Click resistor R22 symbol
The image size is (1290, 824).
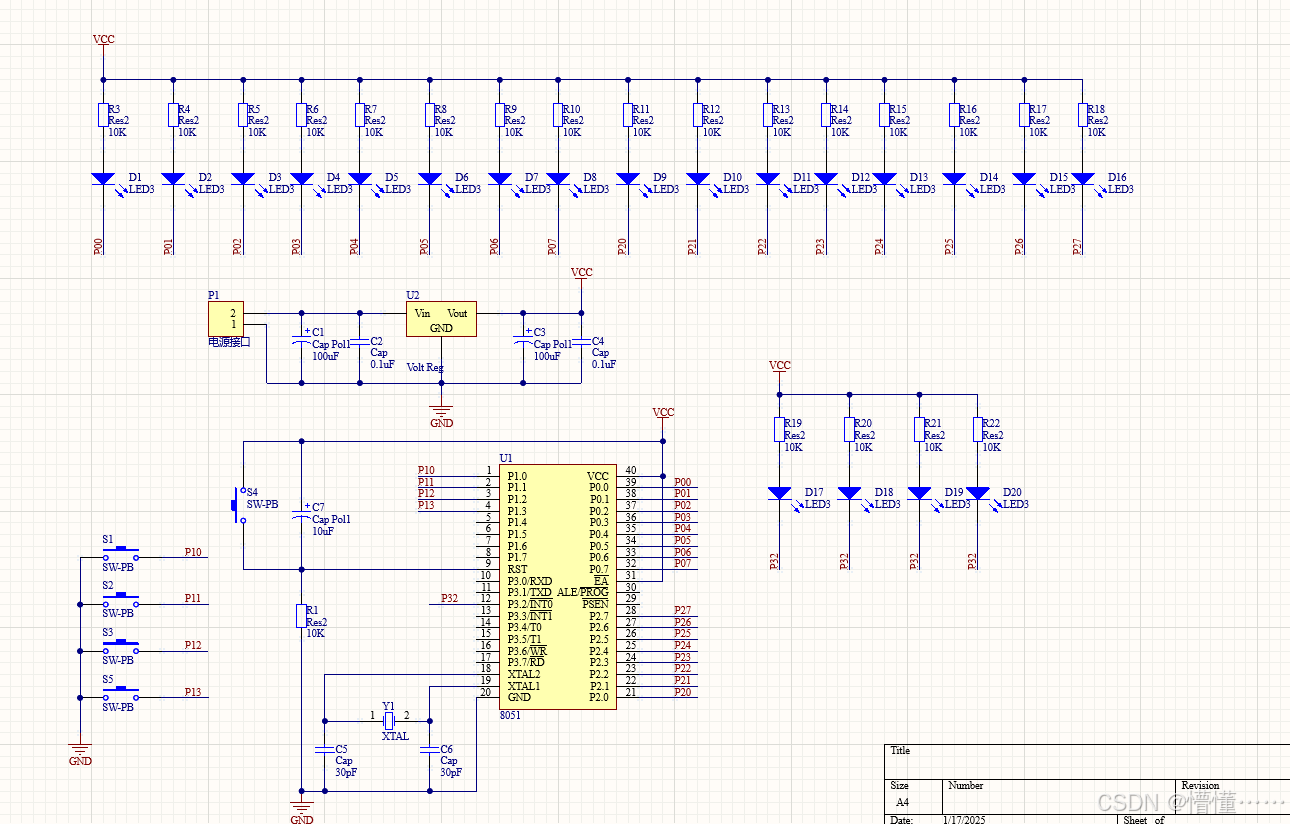(978, 429)
